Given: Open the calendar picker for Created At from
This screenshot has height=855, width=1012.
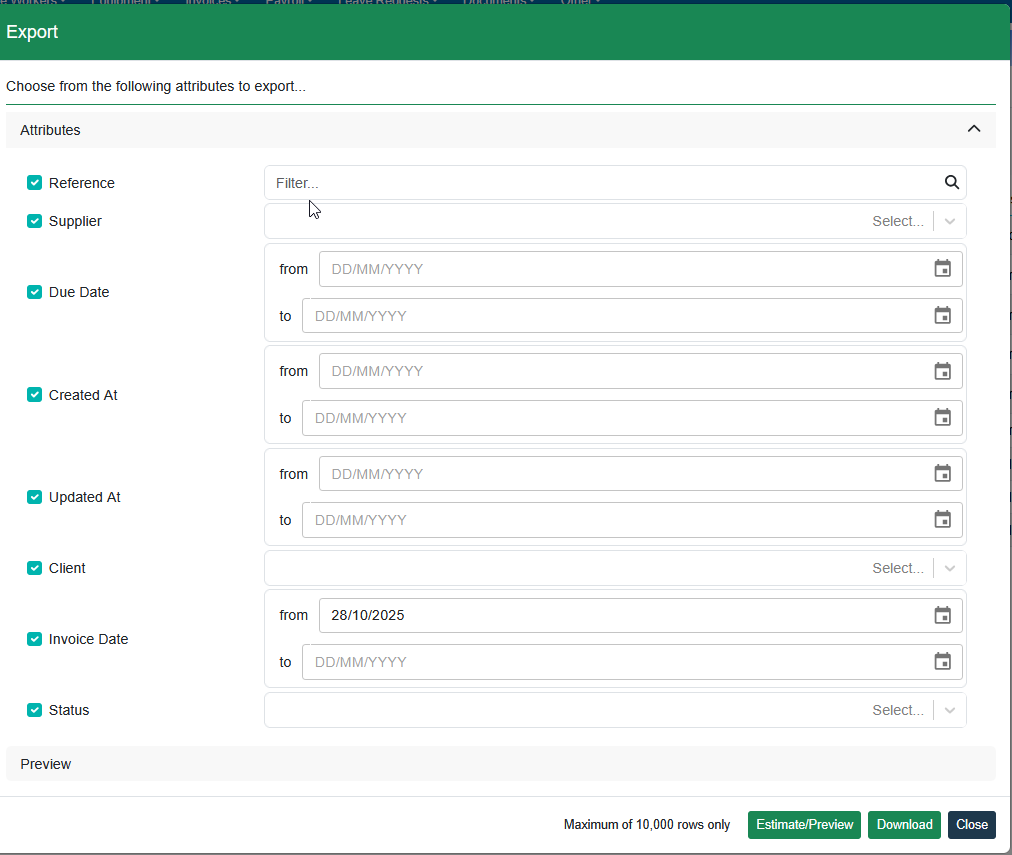Looking at the screenshot, I should [x=942, y=371].
